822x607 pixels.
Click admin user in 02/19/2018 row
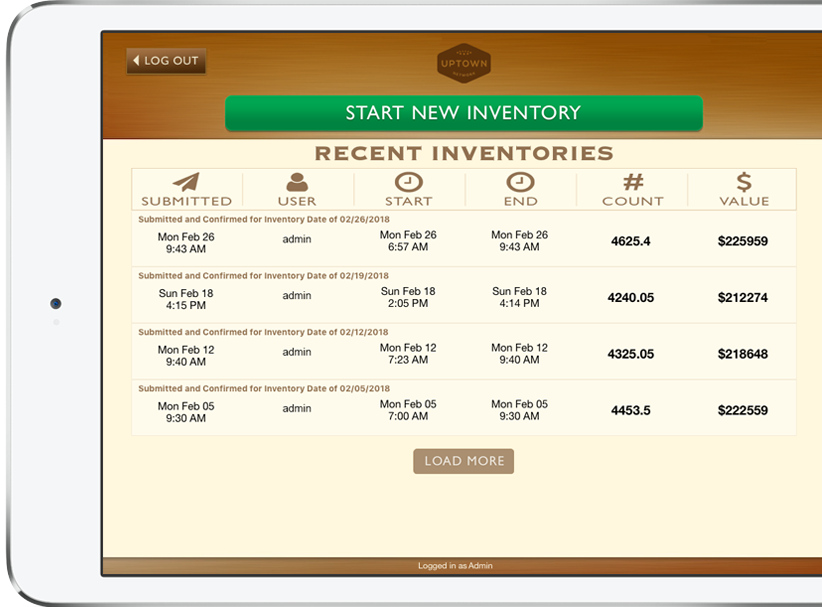click(x=297, y=296)
